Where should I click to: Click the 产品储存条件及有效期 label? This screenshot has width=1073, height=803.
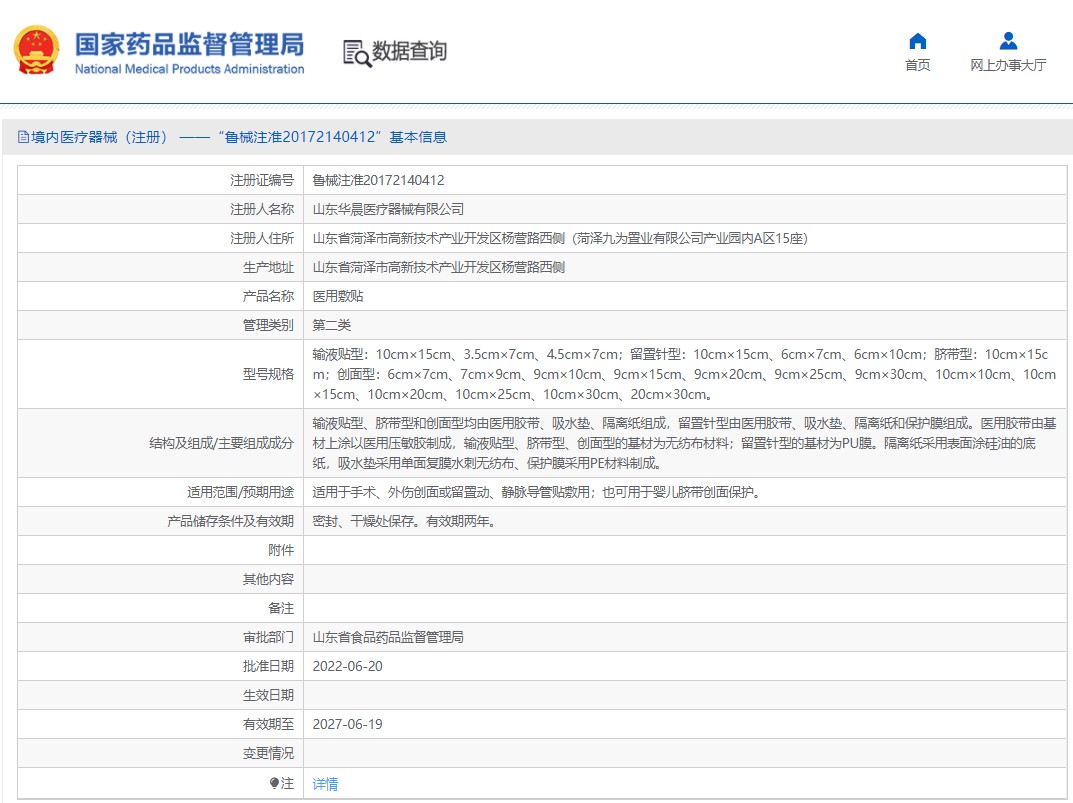[231, 522]
